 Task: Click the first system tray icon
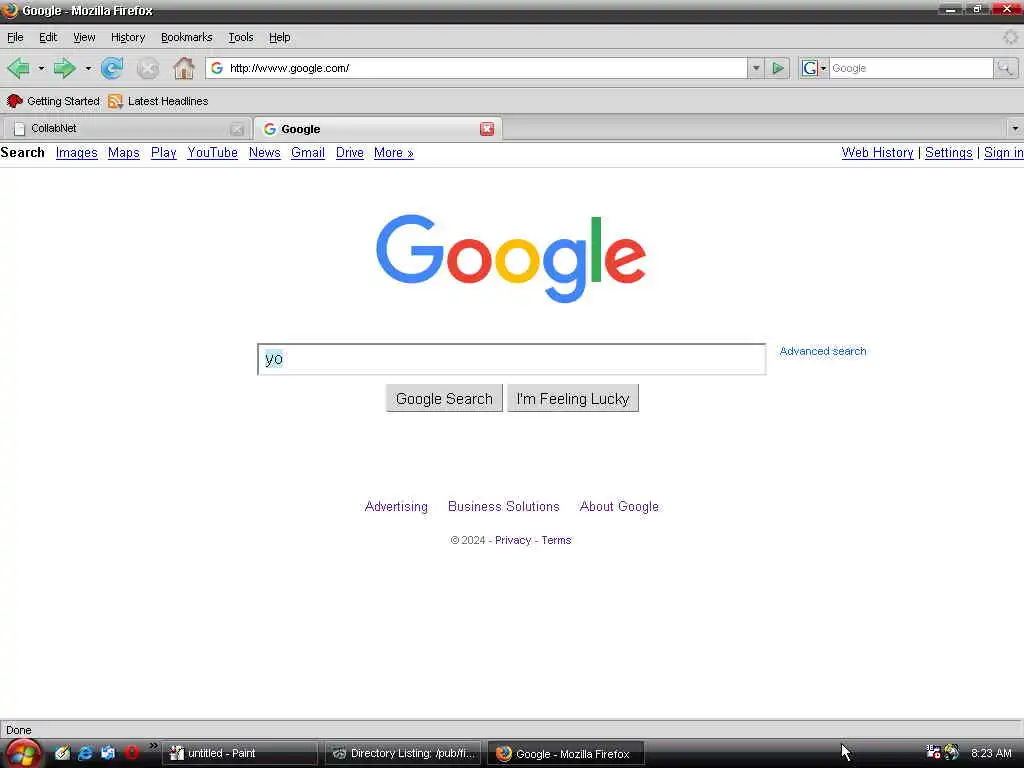933,752
